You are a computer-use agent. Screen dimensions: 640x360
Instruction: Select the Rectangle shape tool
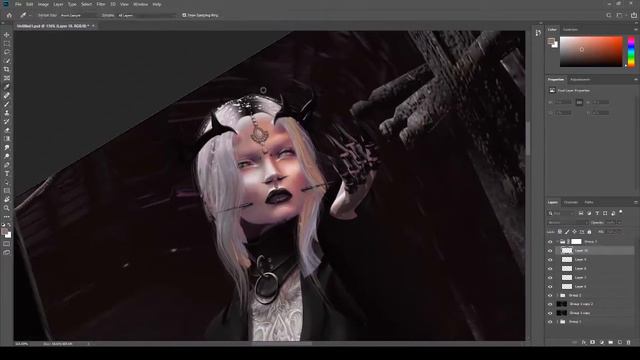(7, 191)
